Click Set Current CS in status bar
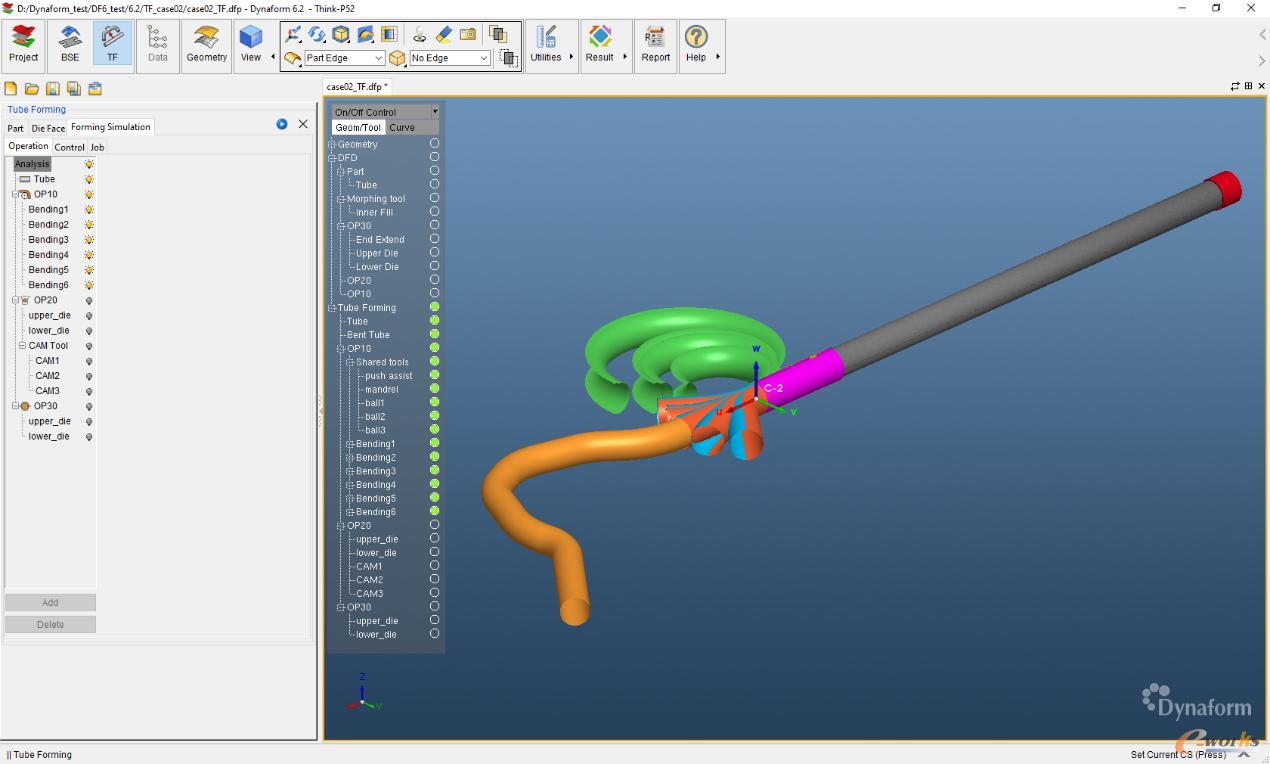The width and height of the screenshot is (1270, 764). click(x=1178, y=754)
